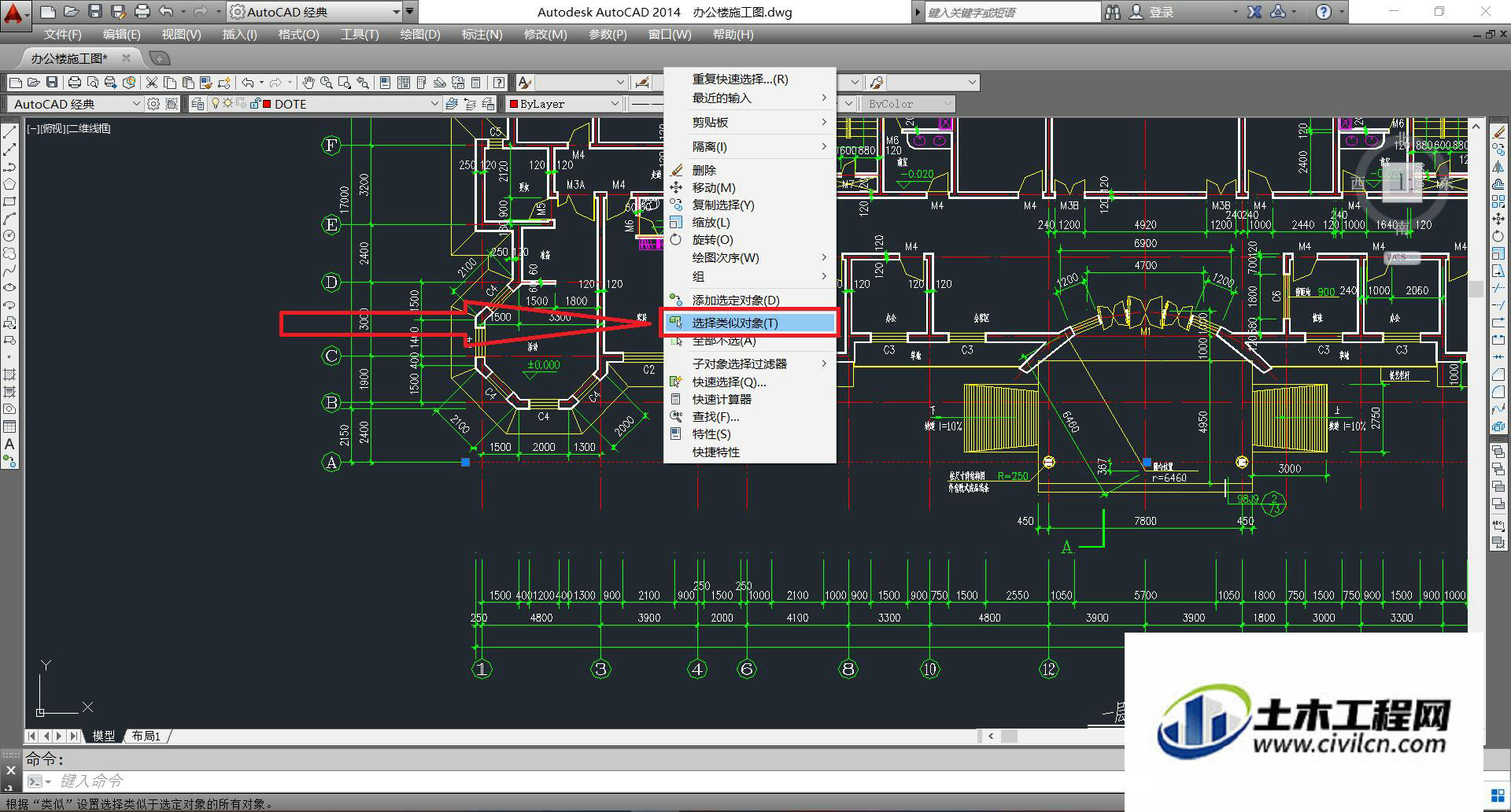Open the undo history arrow in standard toolbar
Viewport: 1511px width, 812px height.
[x=261, y=82]
